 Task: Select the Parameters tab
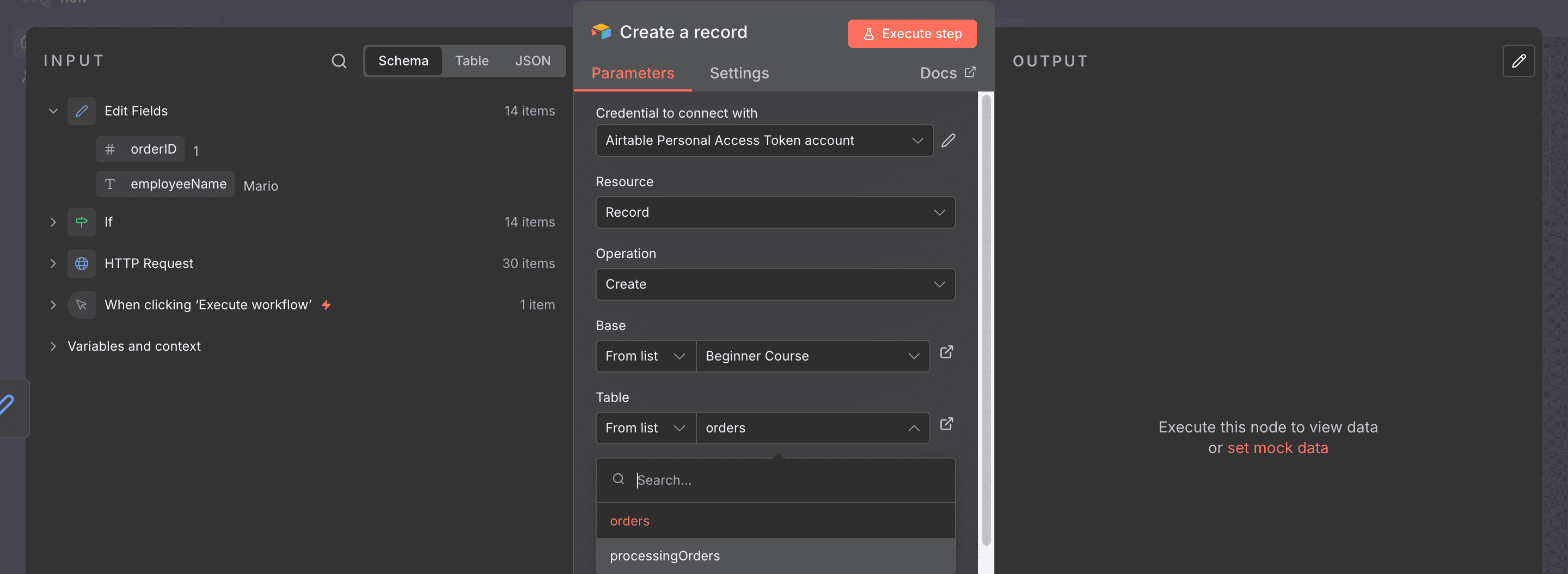[633, 73]
